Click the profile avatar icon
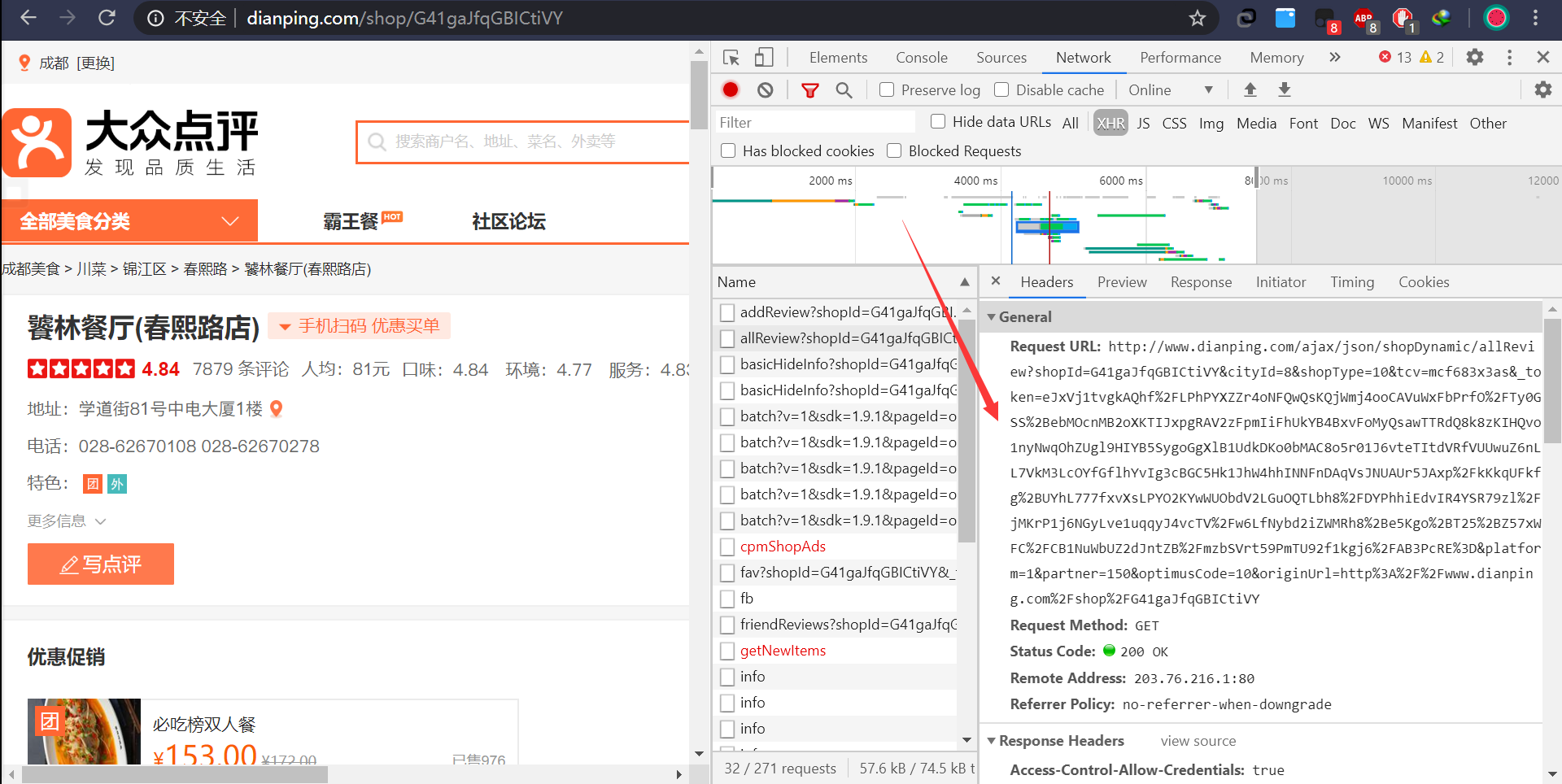1562x784 pixels. (1496, 18)
